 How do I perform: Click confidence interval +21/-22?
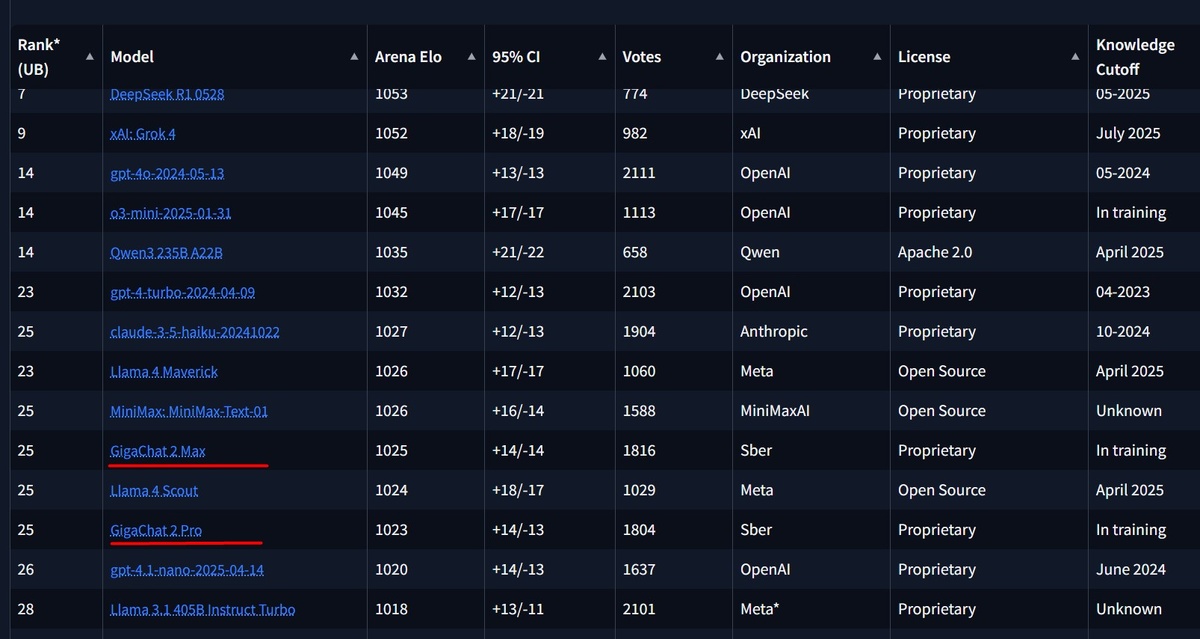[518, 252]
